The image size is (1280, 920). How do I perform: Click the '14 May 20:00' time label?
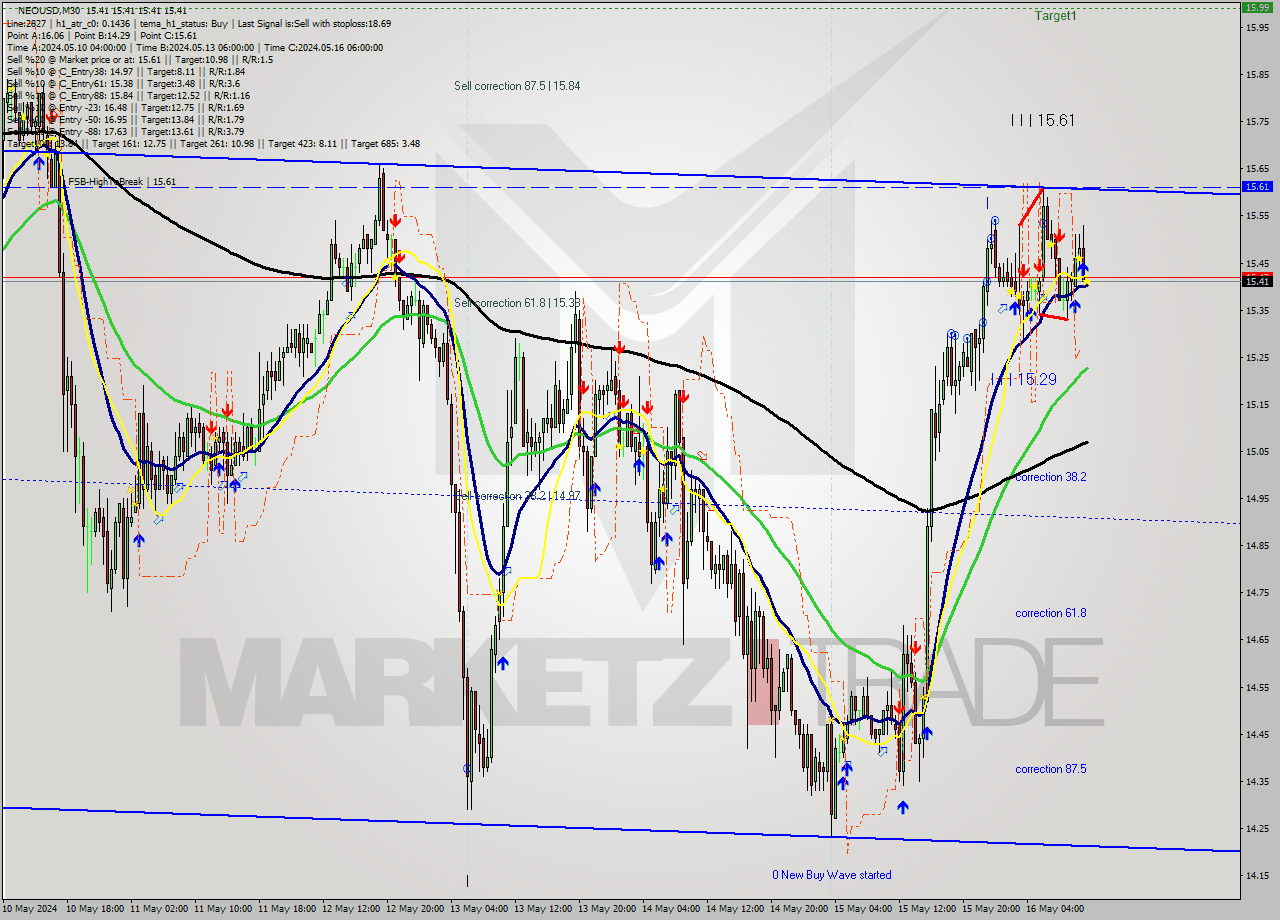pos(801,909)
